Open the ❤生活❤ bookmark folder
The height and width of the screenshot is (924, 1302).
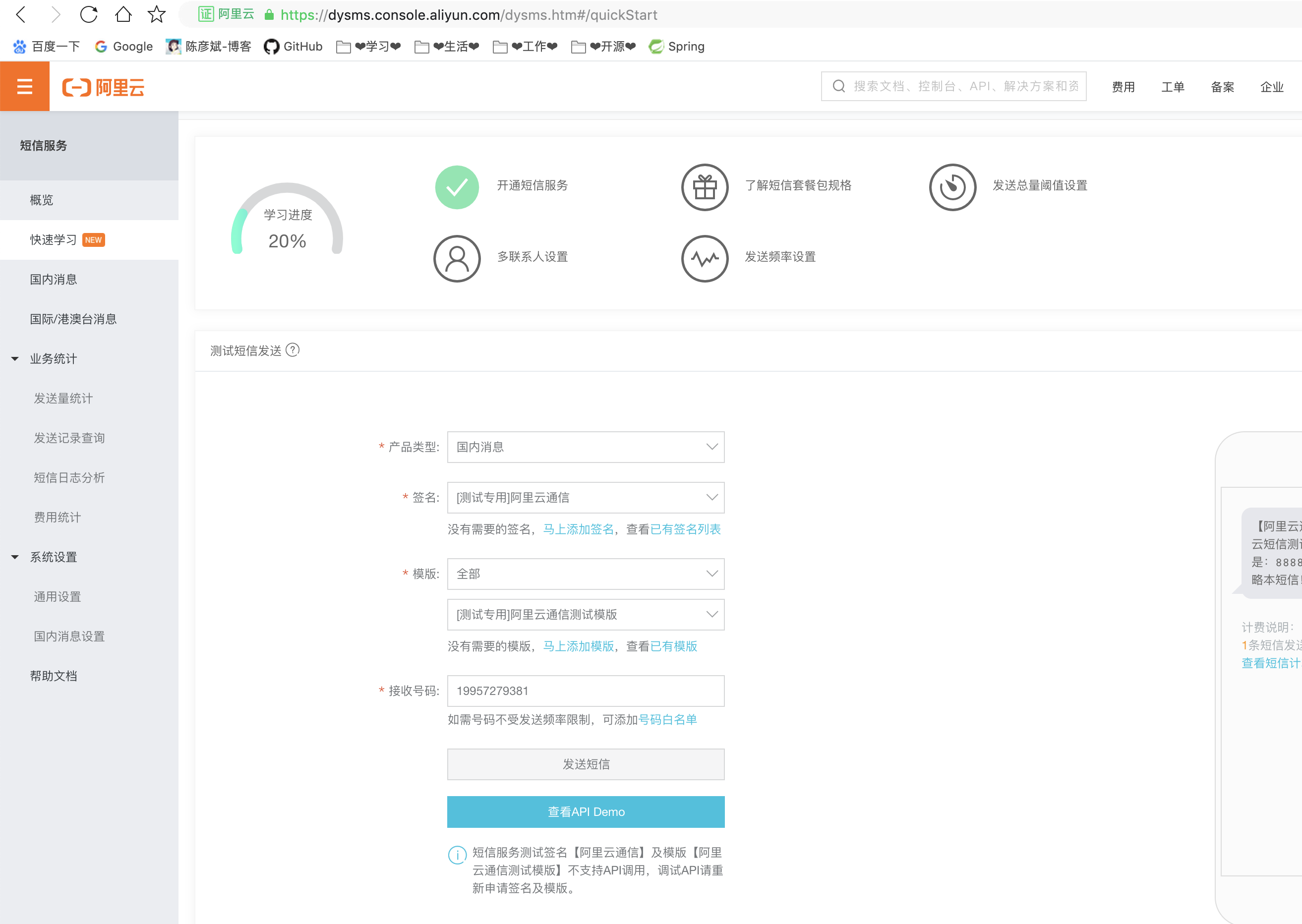coord(447,46)
